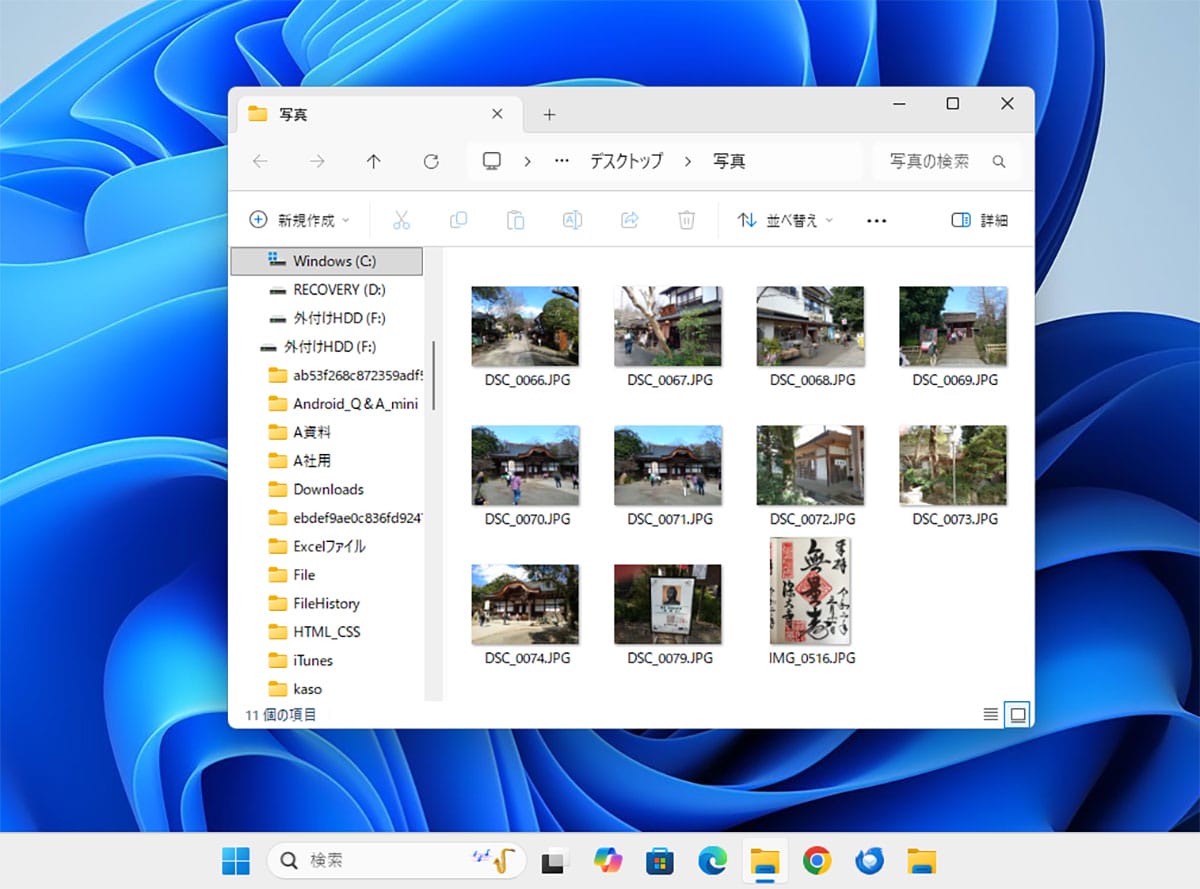The width and height of the screenshot is (1200, 889).
Task: Open the 新規作成 dropdown
Action: pyautogui.click(x=298, y=220)
